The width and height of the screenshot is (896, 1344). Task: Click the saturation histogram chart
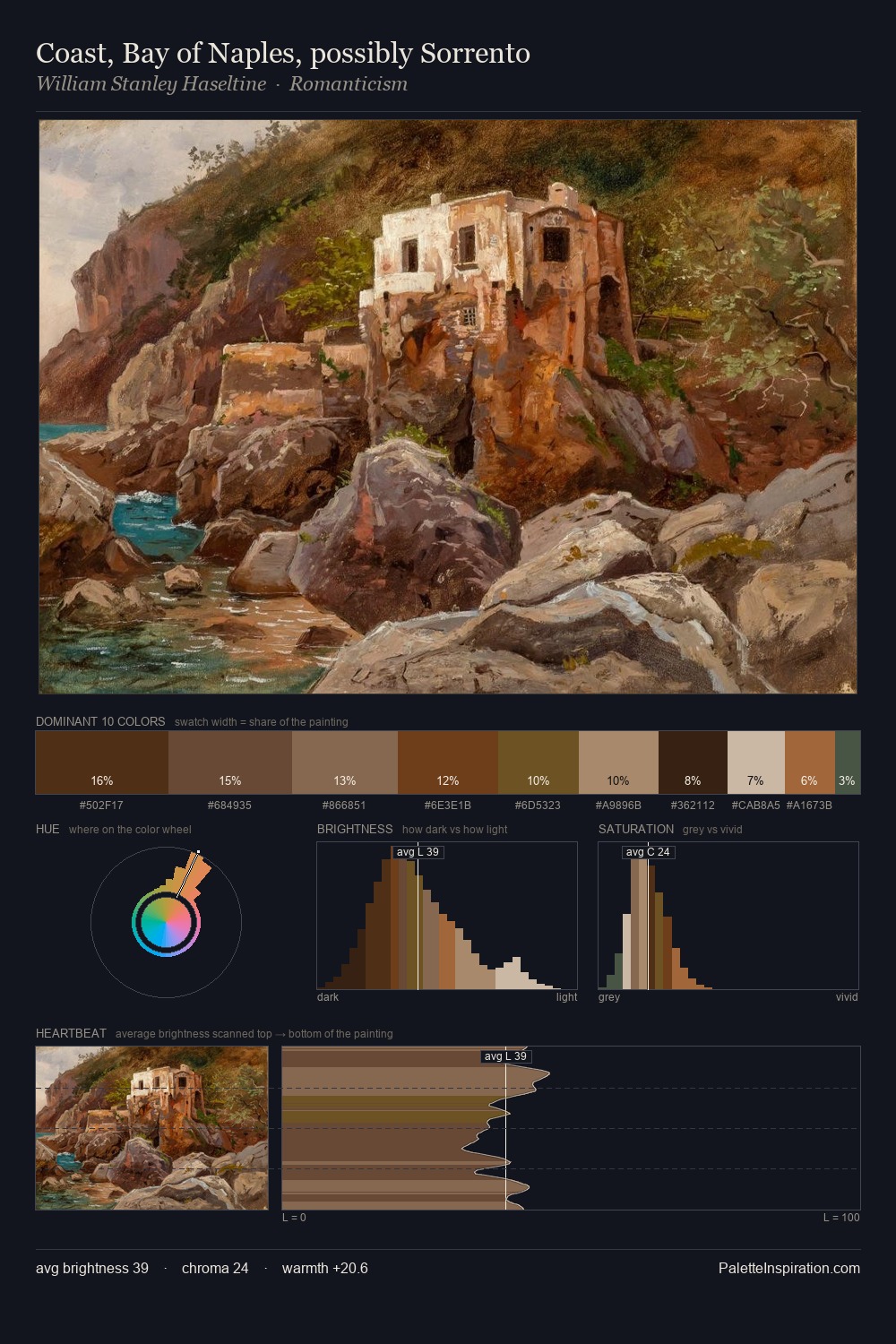(728, 916)
